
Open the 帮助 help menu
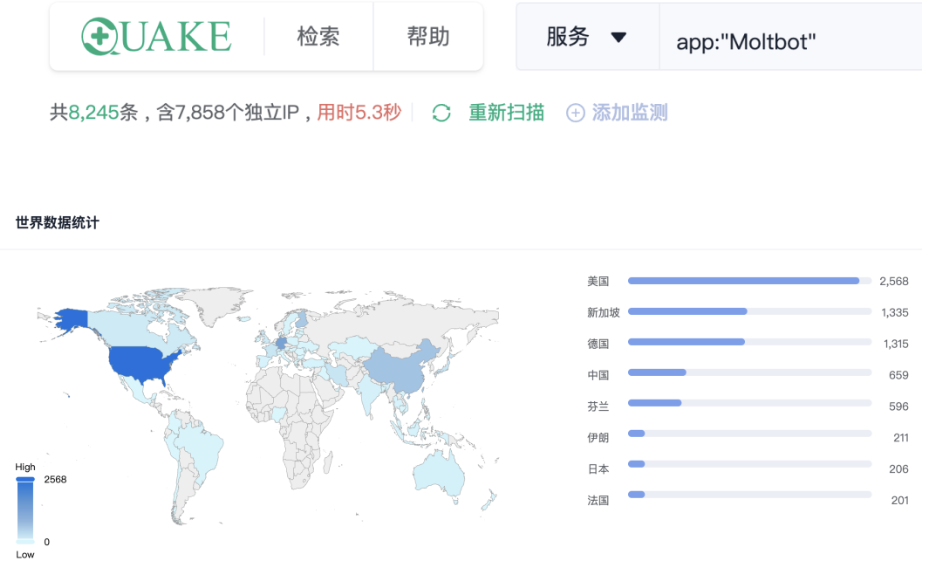pyautogui.click(x=428, y=37)
